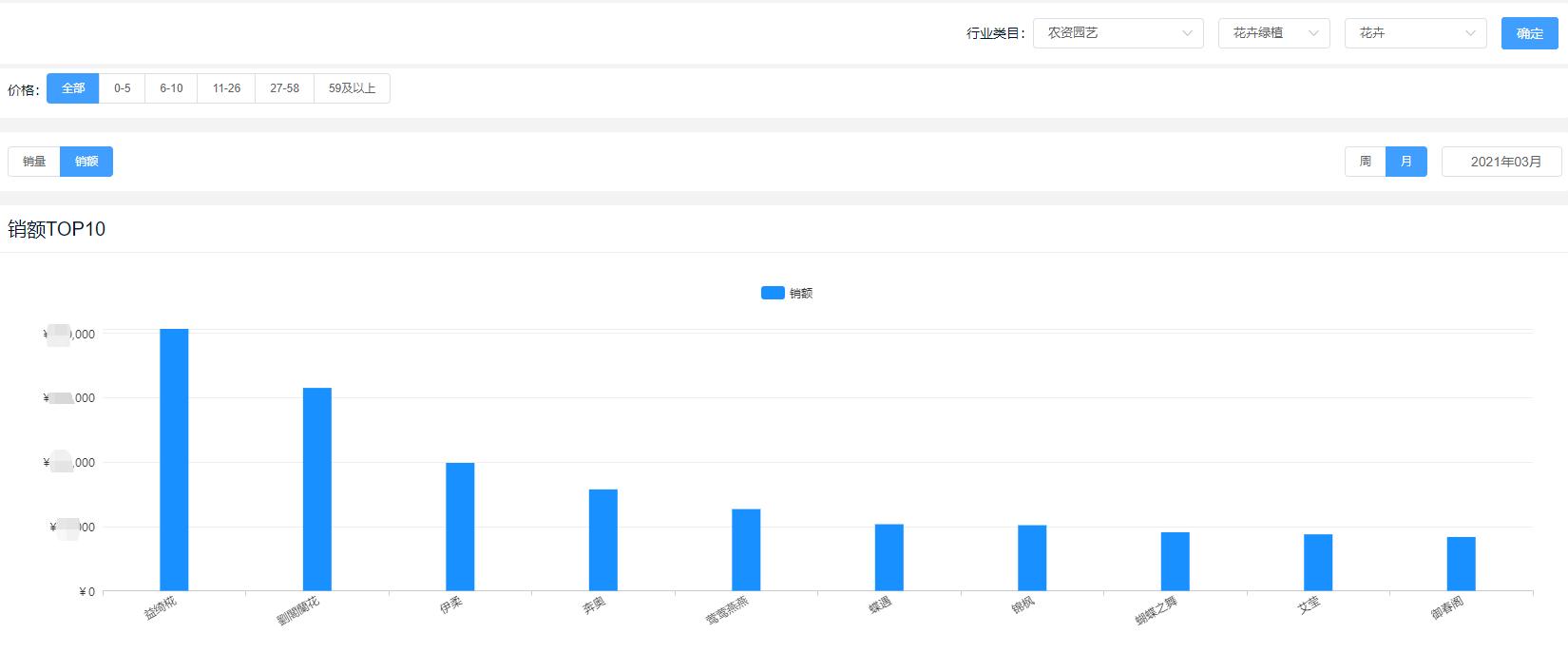The height and width of the screenshot is (672, 1568).
Task: Toggle the 销额 legend color swatch
Action: tap(773, 293)
